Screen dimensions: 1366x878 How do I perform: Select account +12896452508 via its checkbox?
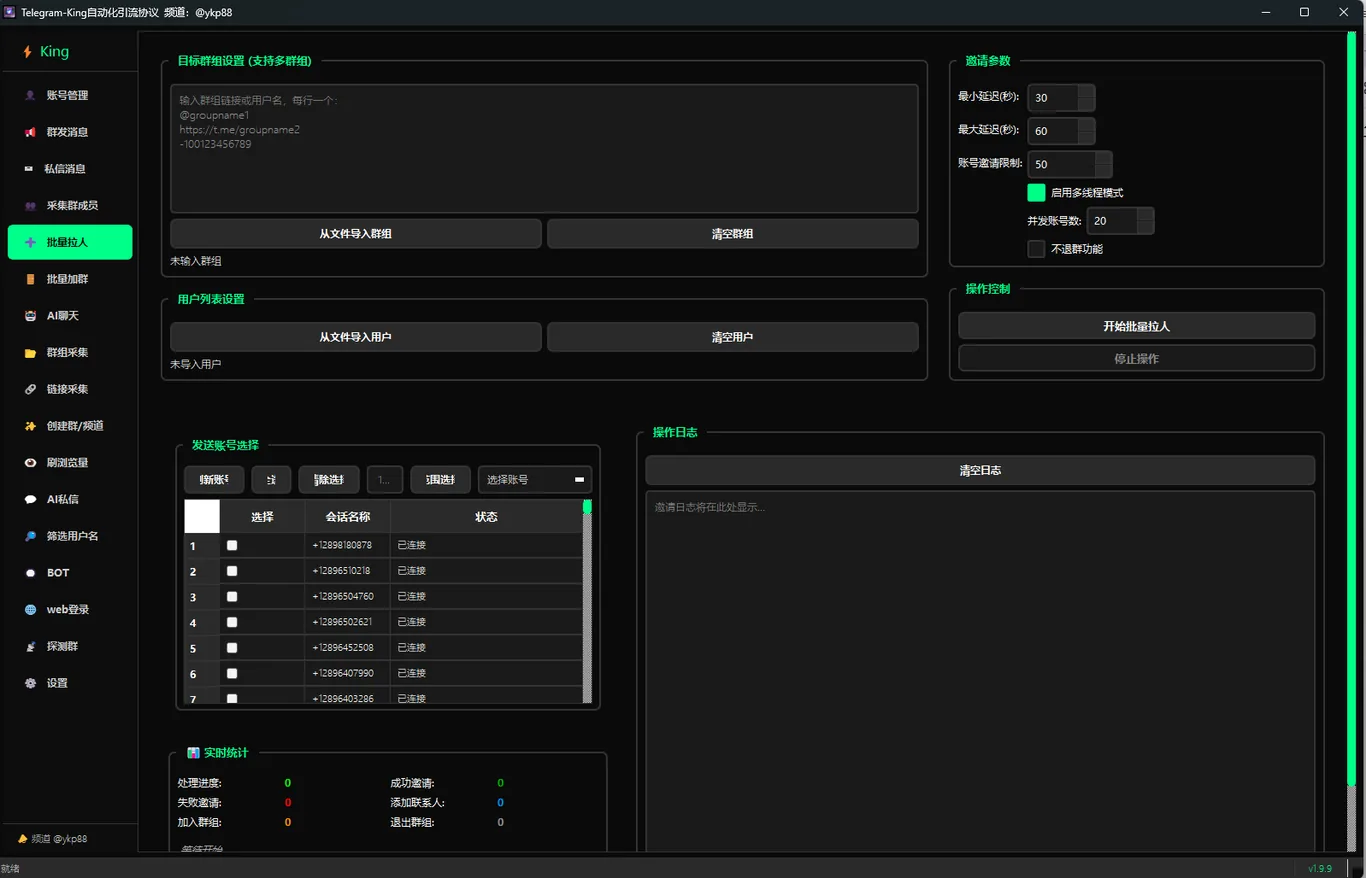[232, 648]
